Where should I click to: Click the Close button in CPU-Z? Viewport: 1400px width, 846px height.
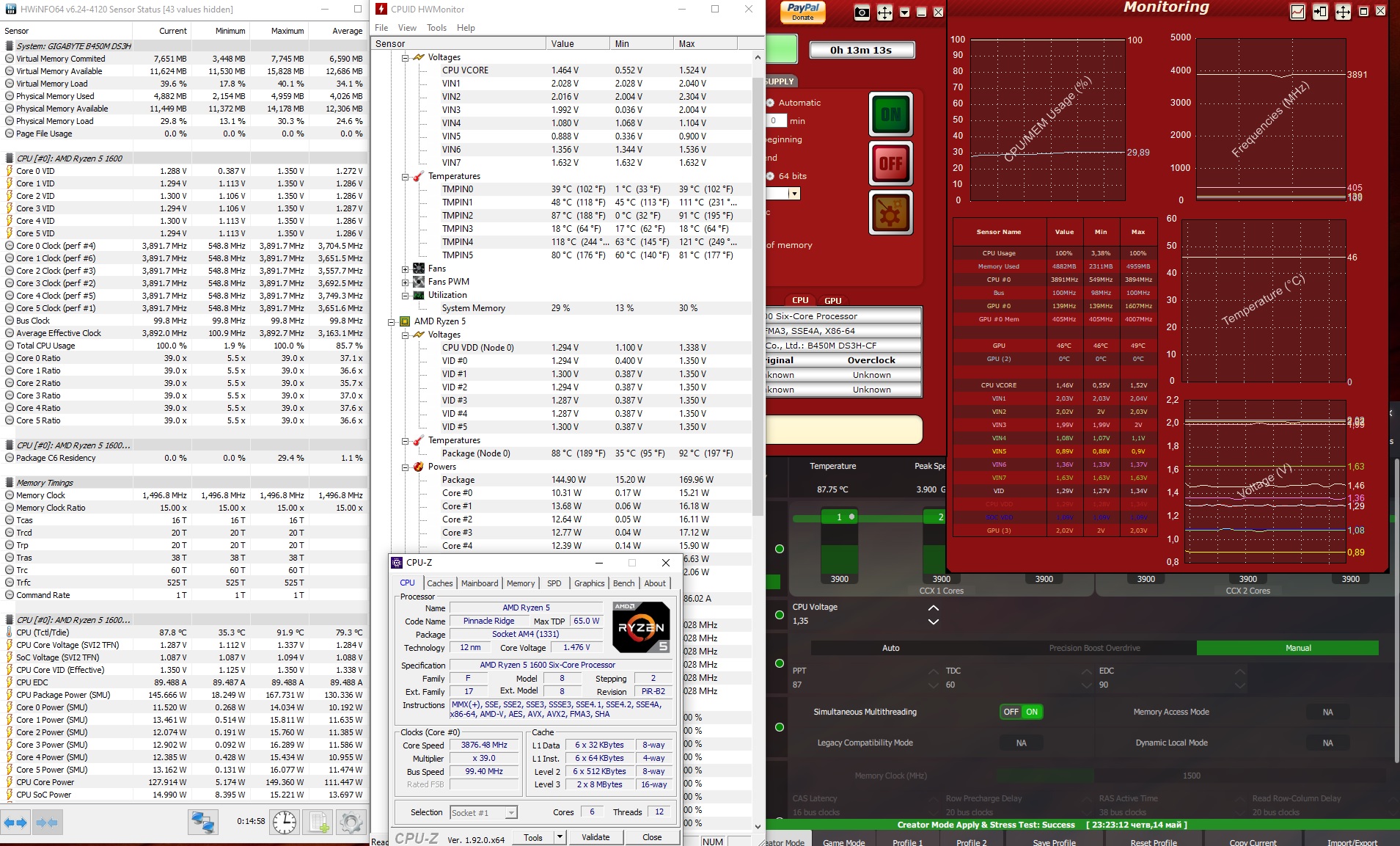652,837
